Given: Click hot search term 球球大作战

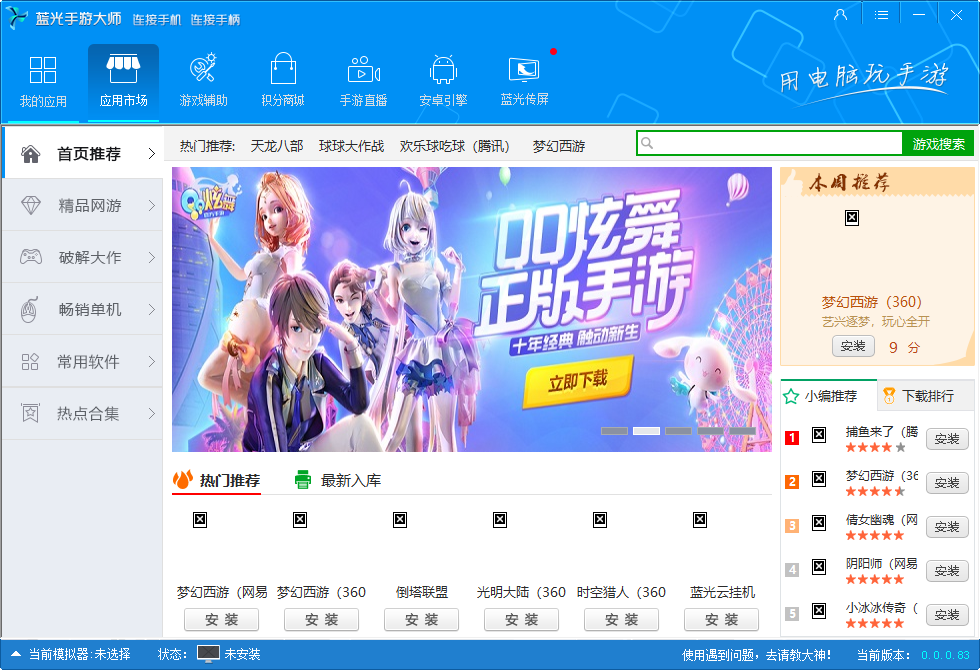Looking at the screenshot, I should [x=351, y=146].
